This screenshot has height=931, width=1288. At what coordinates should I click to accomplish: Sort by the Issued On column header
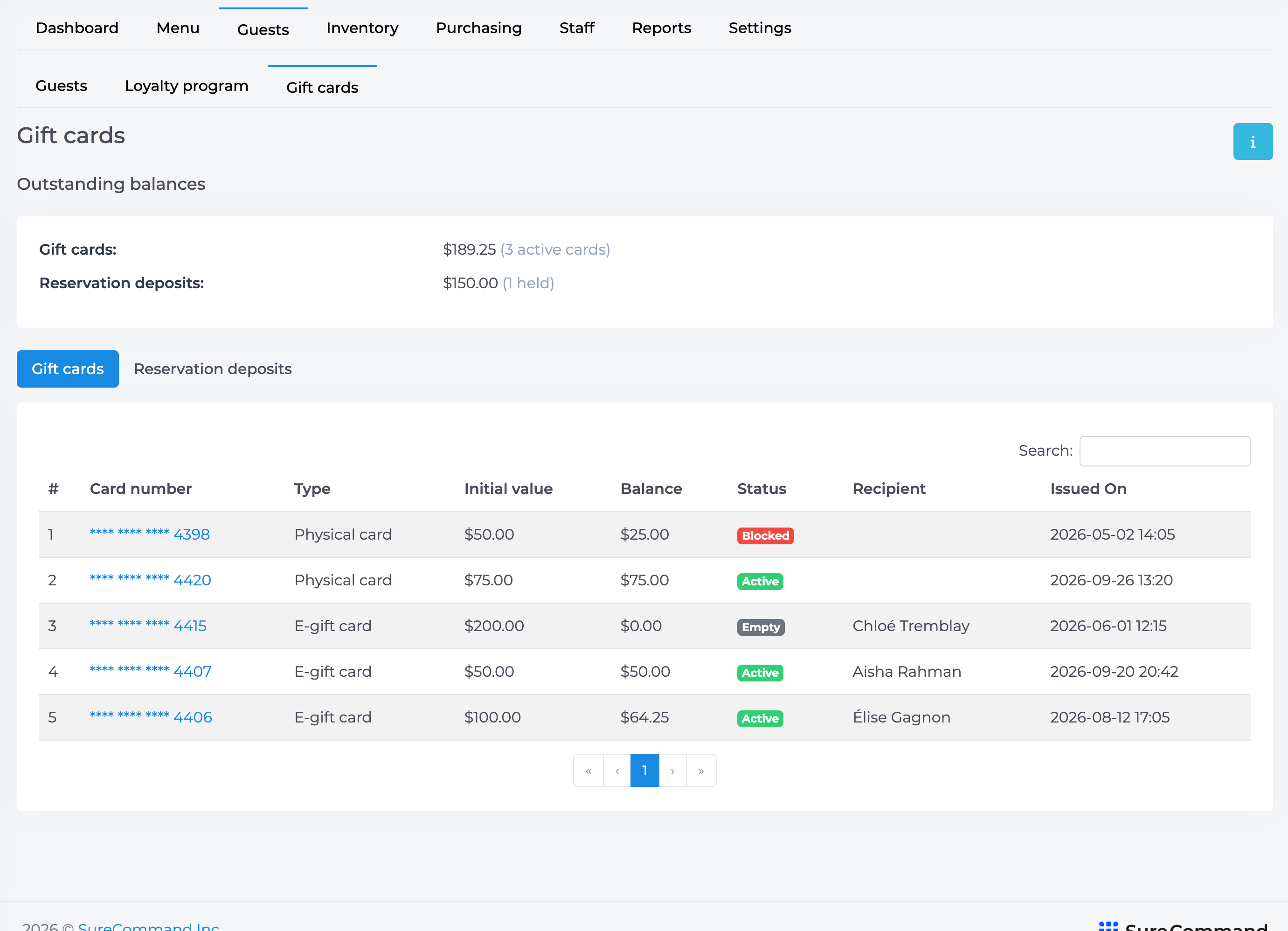(x=1088, y=488)
